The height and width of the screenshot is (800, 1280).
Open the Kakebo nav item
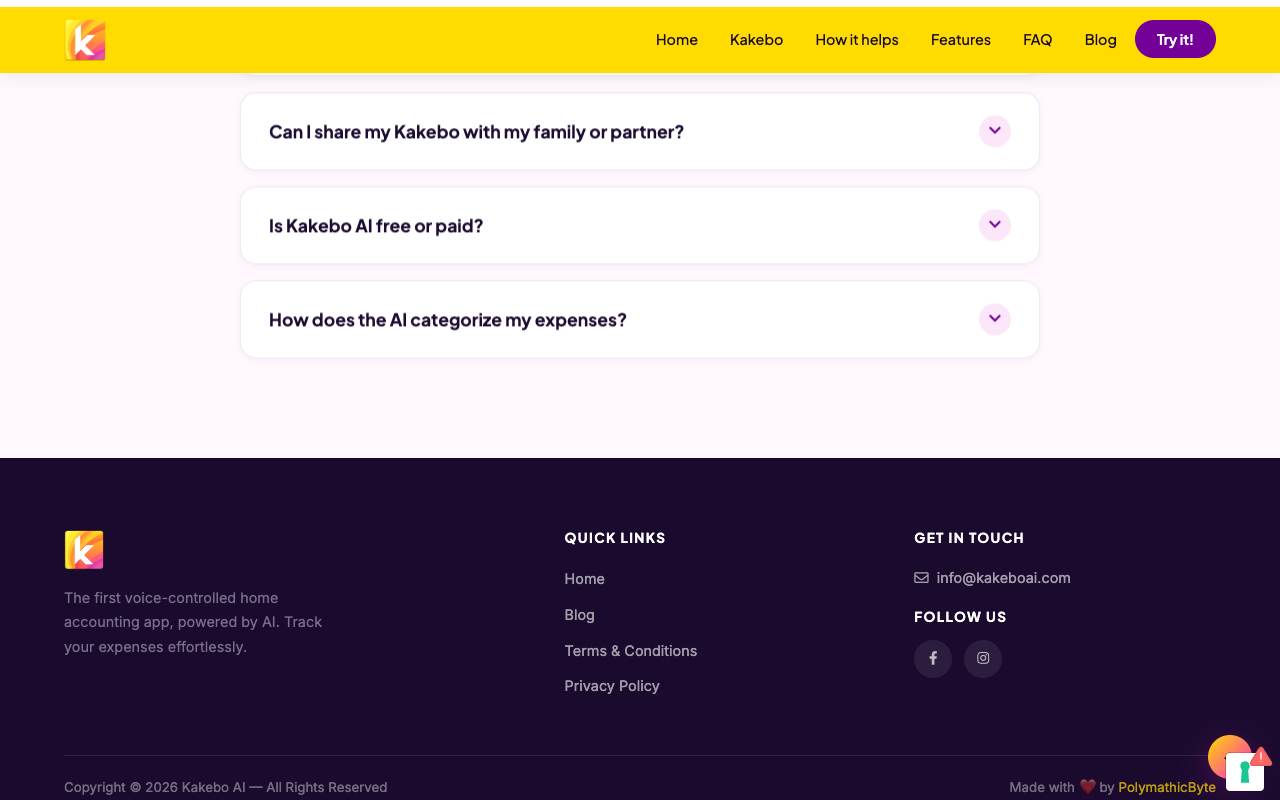click(x=756, y=40)
